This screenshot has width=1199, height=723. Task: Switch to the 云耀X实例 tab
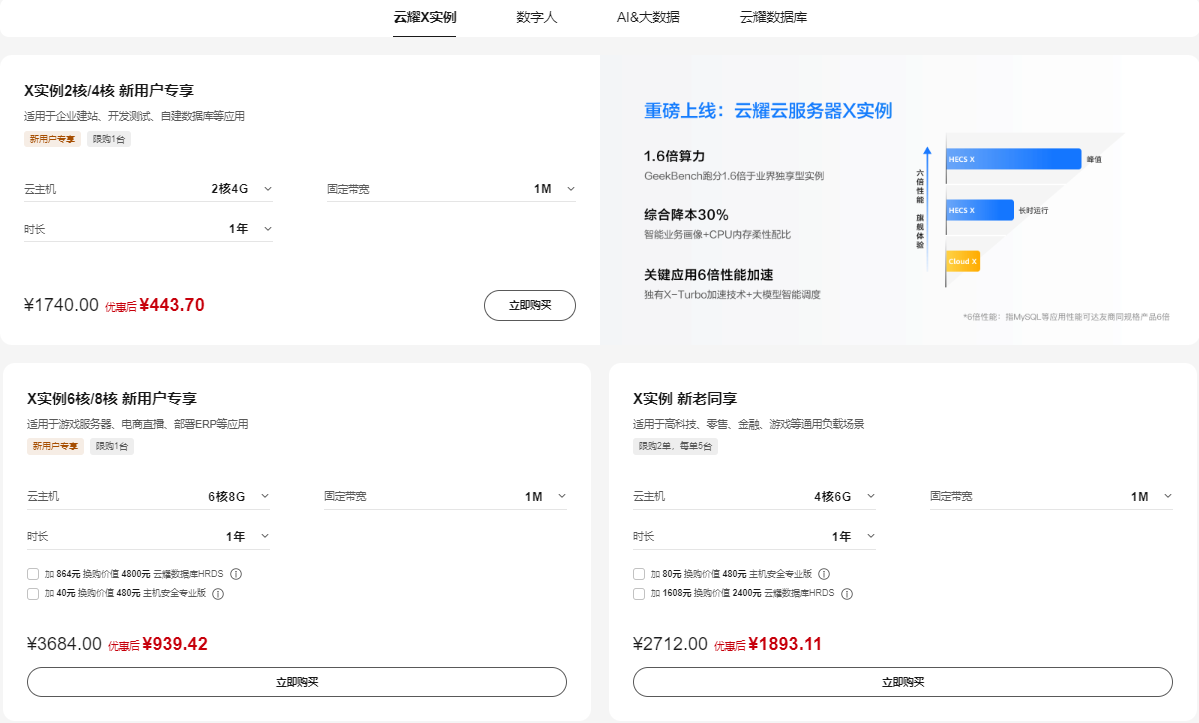click(424, 18)
